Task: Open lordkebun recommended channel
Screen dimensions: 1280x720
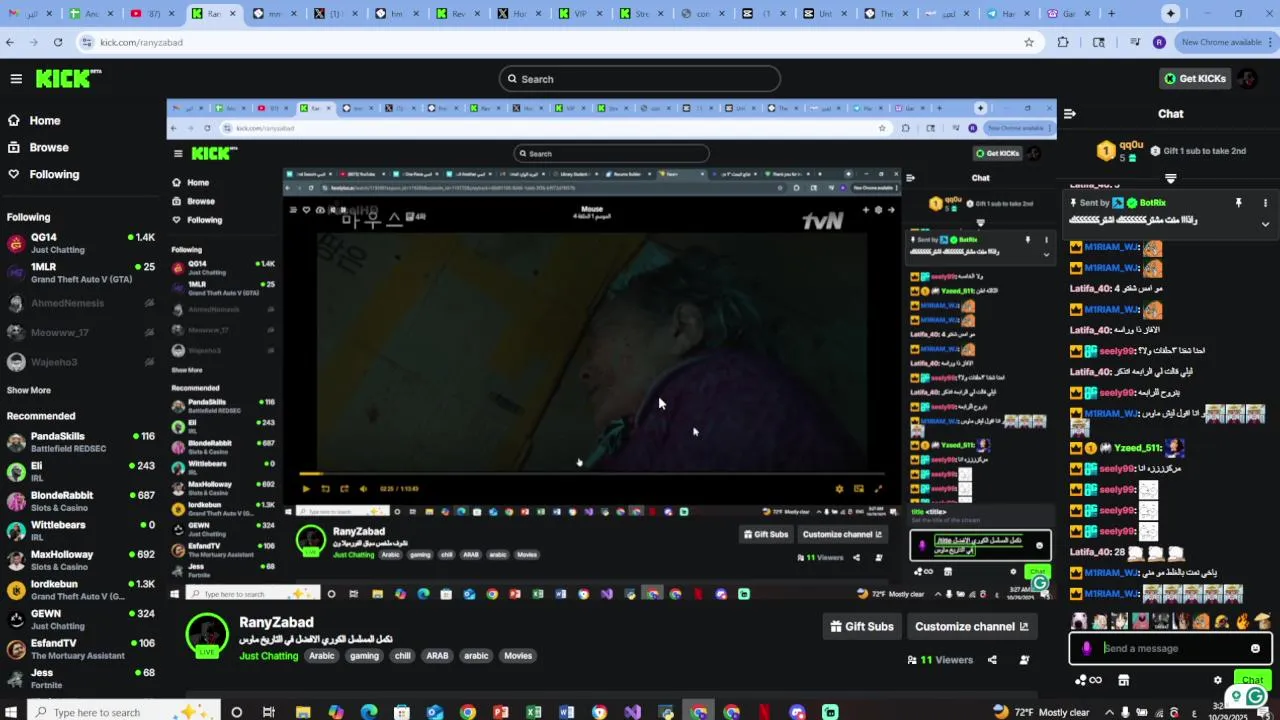Action: [x=80, y=590]
